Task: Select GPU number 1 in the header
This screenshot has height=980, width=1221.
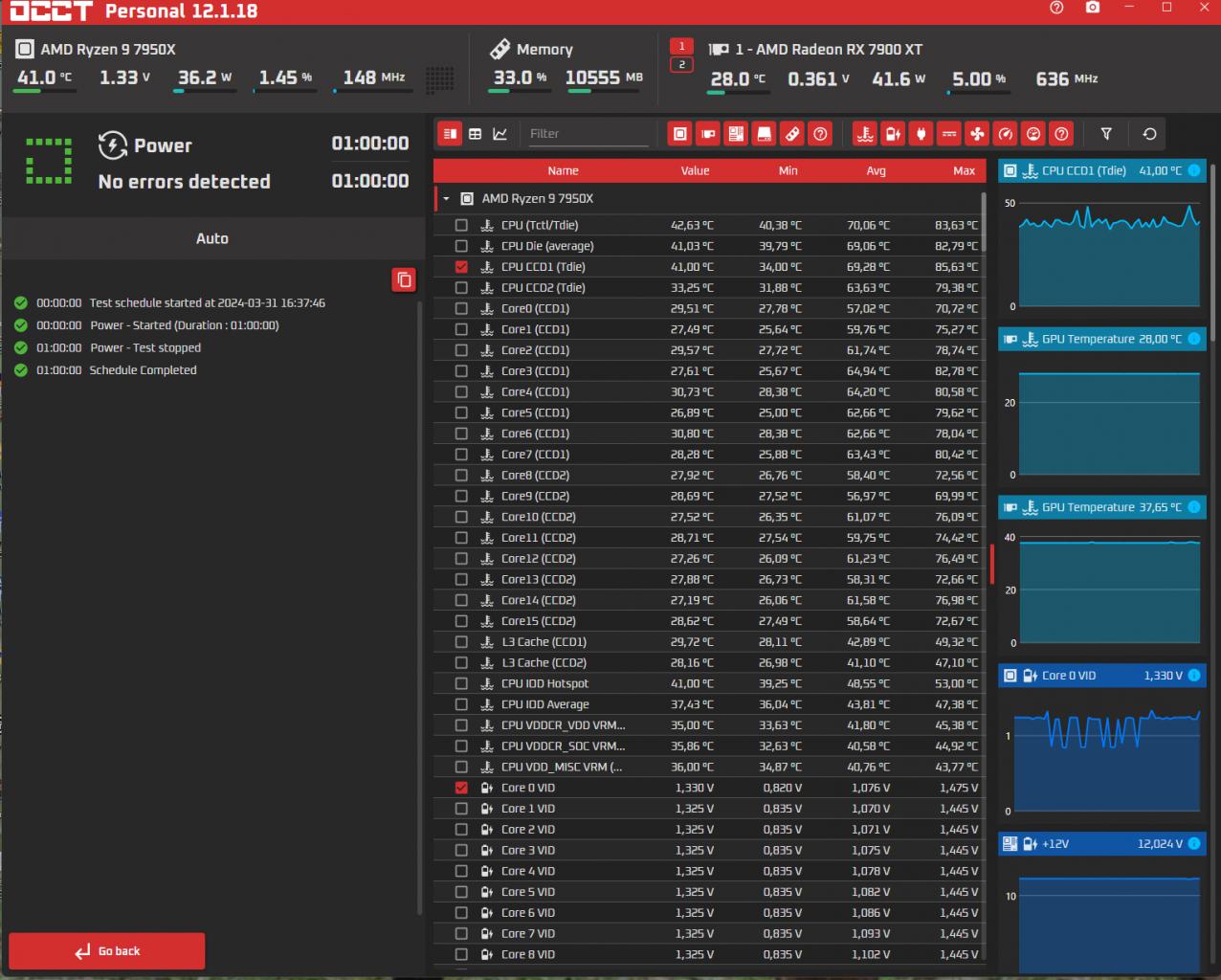Action: (681, 46)
